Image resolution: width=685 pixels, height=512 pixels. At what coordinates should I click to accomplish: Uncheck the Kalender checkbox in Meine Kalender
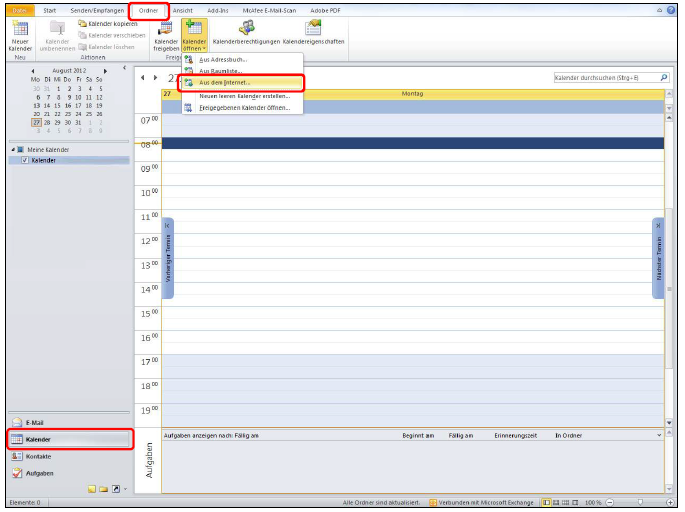(25, 160)
